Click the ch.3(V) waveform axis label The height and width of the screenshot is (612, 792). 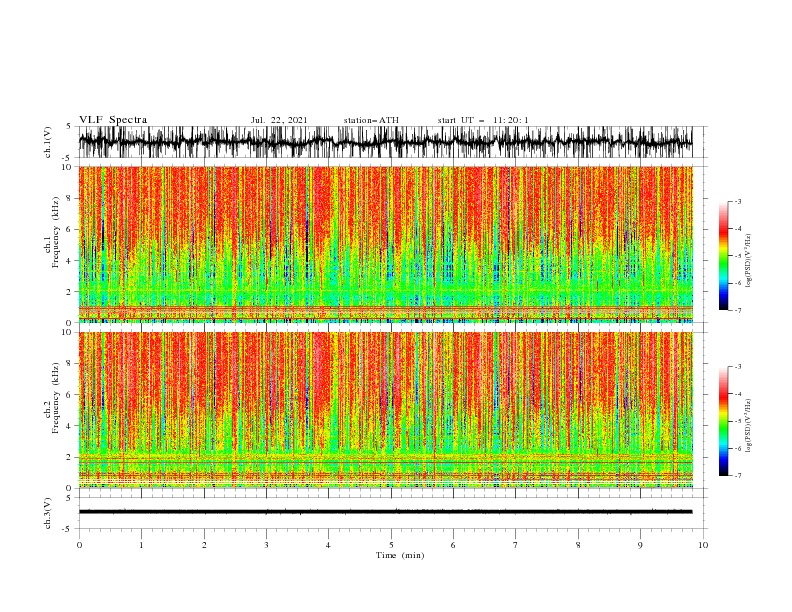click(x=48, y=513)
